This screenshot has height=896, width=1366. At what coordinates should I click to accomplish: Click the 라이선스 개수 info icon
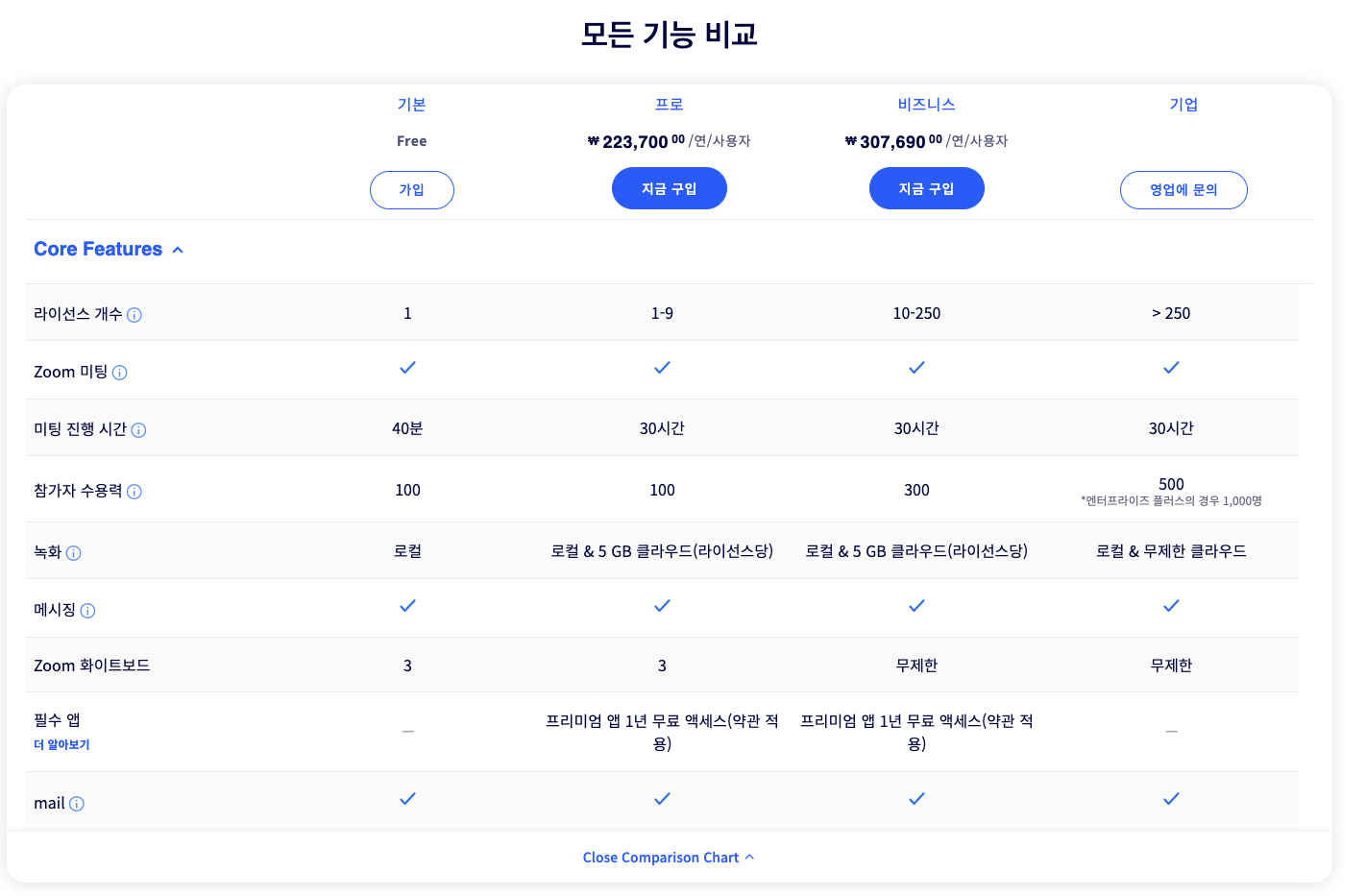pos(134,313)
